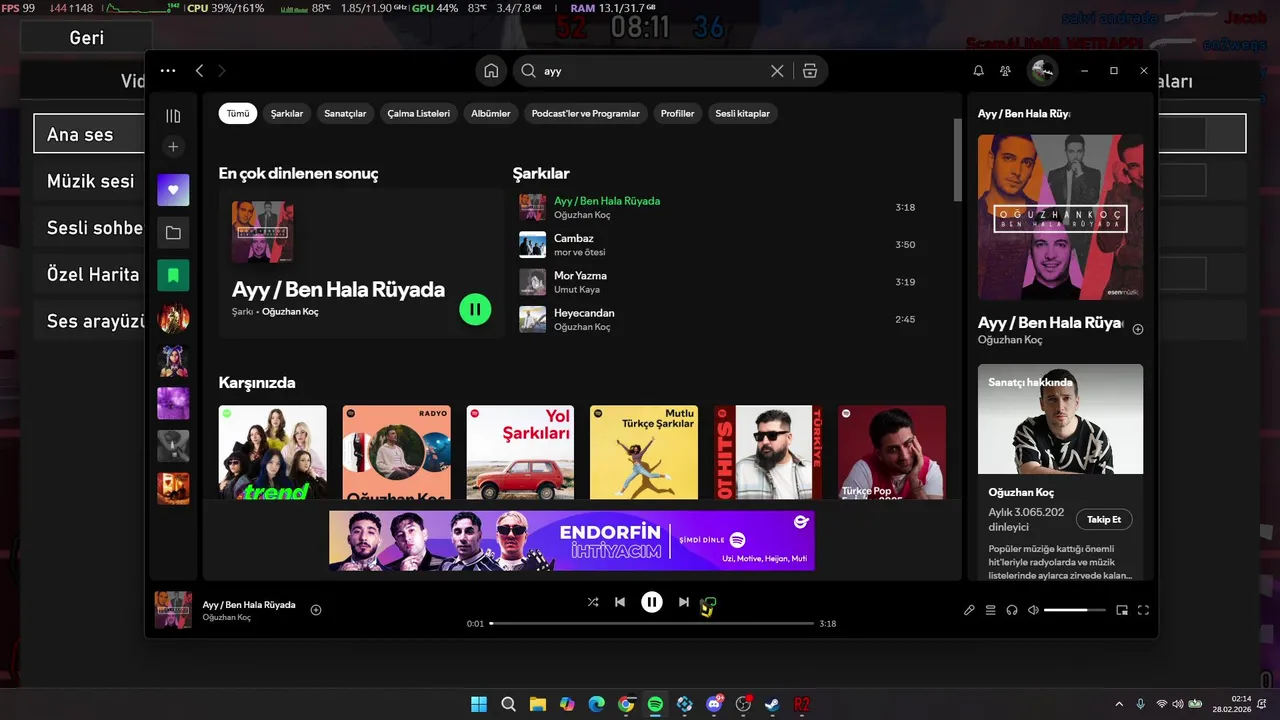
Task: Switch to the Sanatçılar filter
Action: point(345,113)
